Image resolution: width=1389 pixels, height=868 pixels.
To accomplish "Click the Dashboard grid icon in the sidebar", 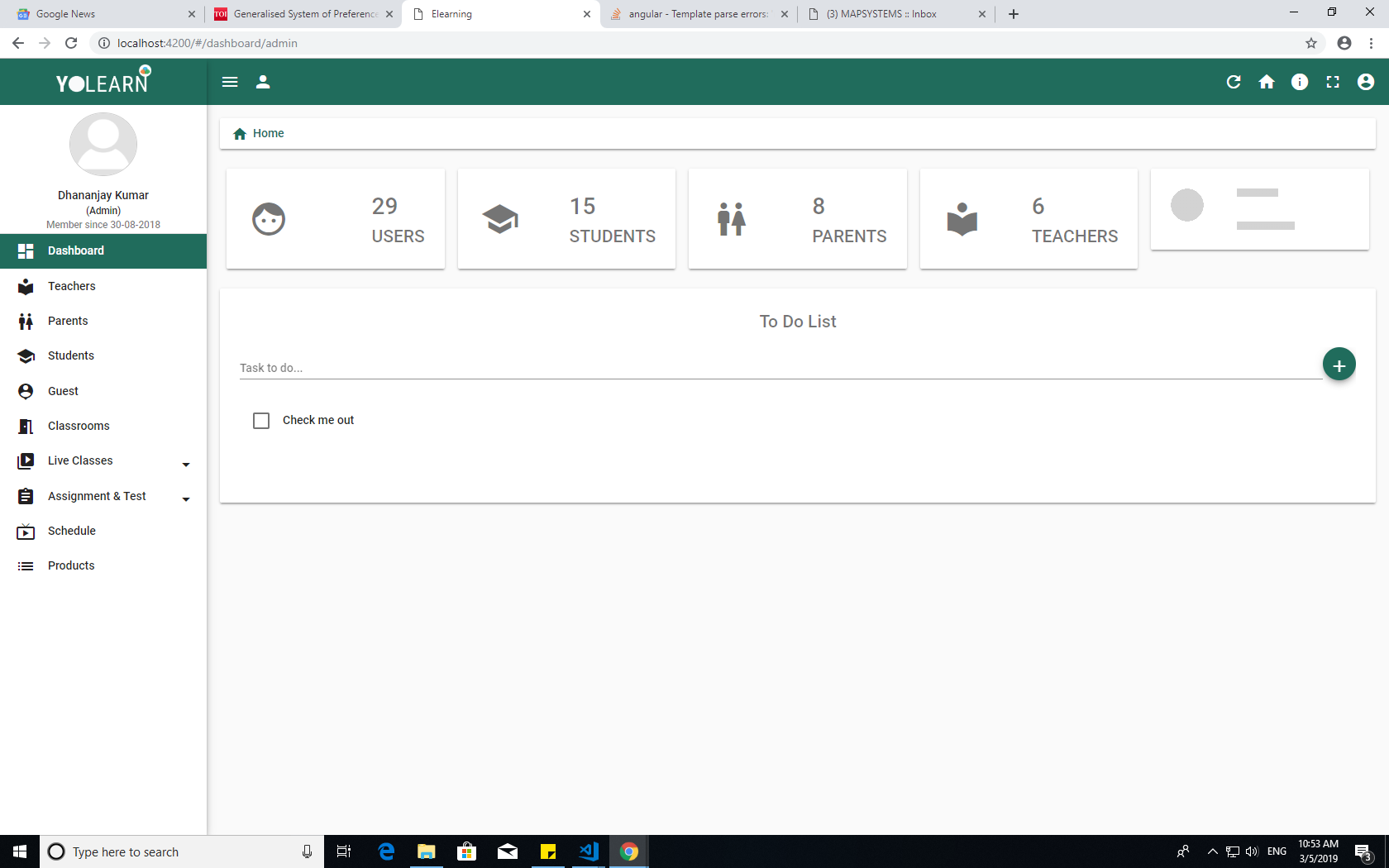I will point(26,250).
